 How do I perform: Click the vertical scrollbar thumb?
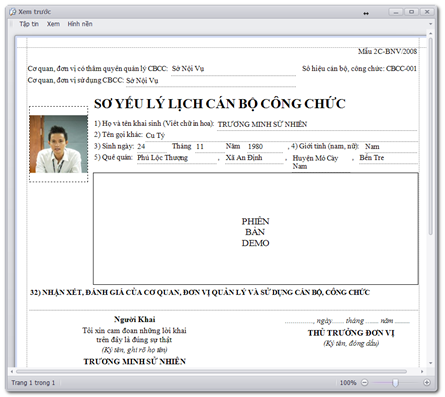[430, 136]
